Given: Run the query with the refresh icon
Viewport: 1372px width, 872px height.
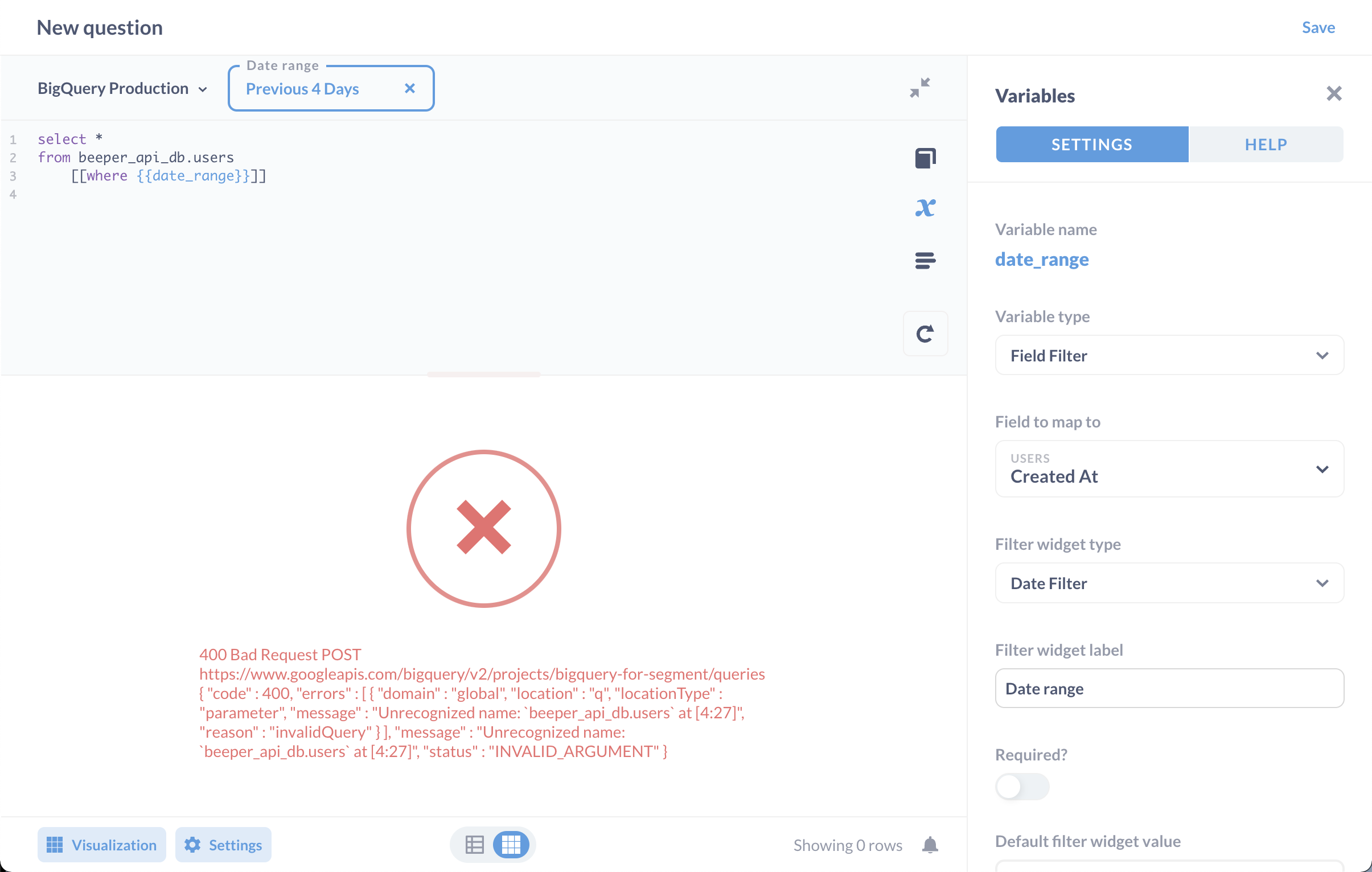Looking at the screenshot, I should pos(925,333).
